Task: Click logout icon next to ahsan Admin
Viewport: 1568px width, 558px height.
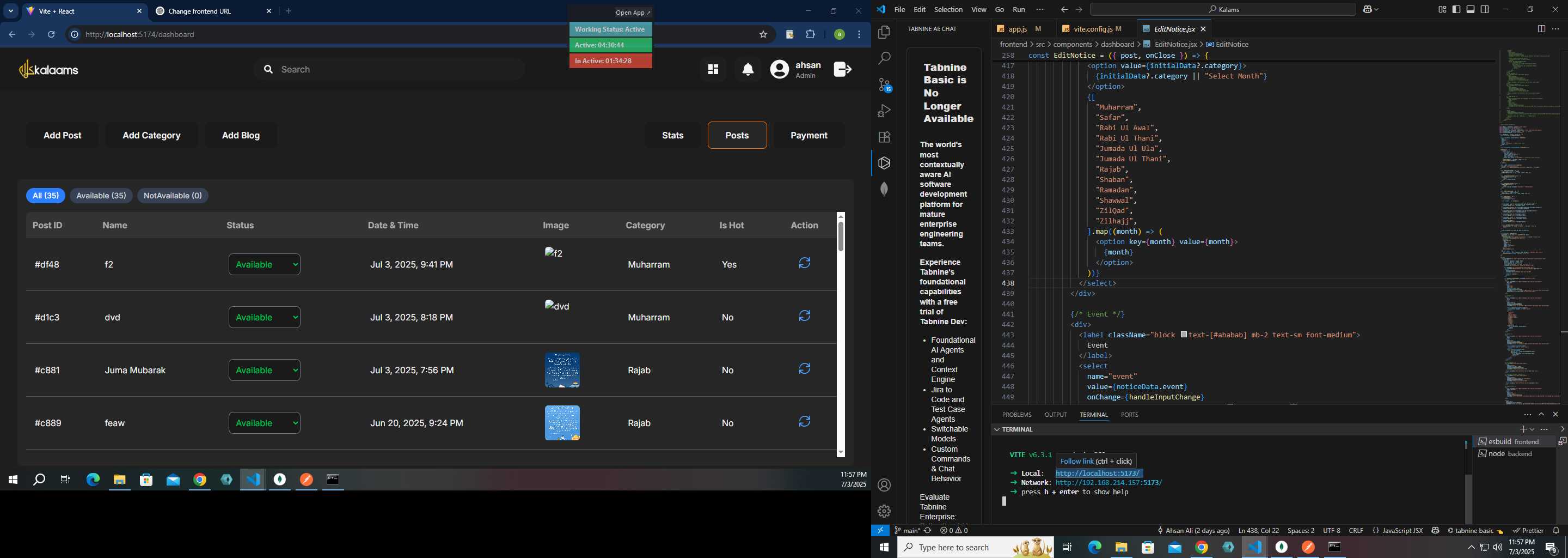Action: click(842, 69)
